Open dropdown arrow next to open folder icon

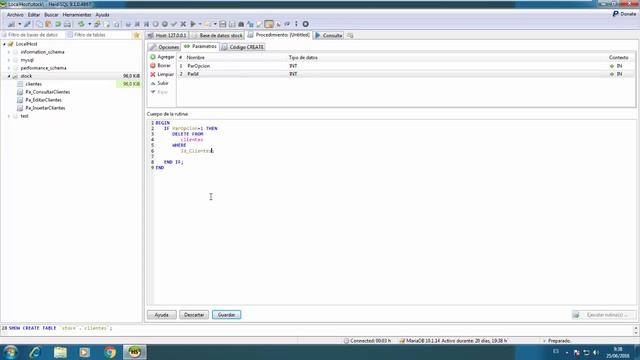[215, 24]
